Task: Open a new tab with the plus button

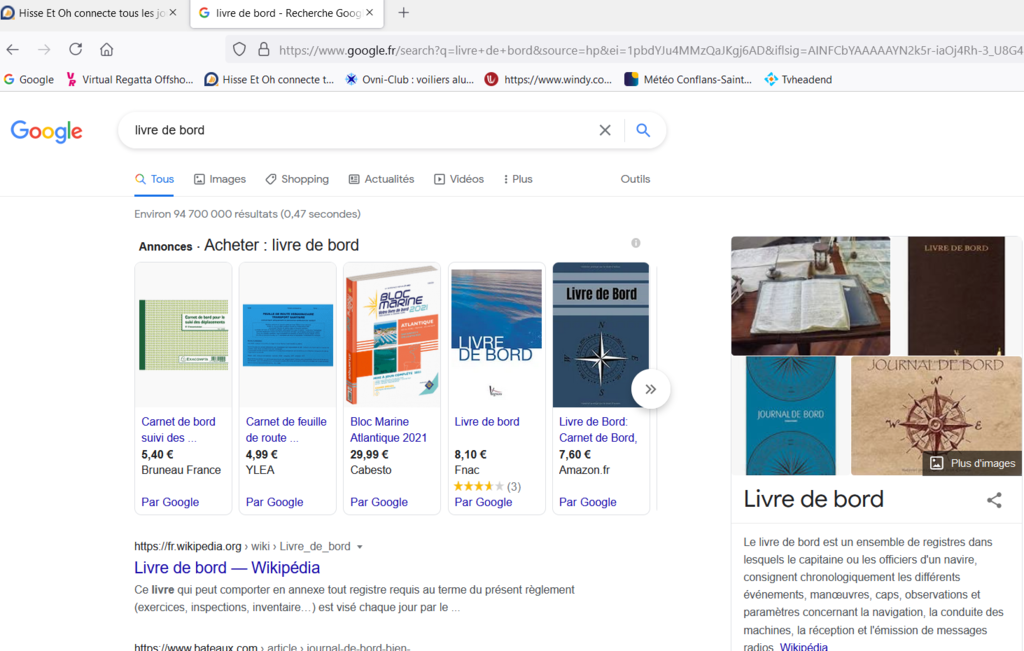Action: point(404,12)
